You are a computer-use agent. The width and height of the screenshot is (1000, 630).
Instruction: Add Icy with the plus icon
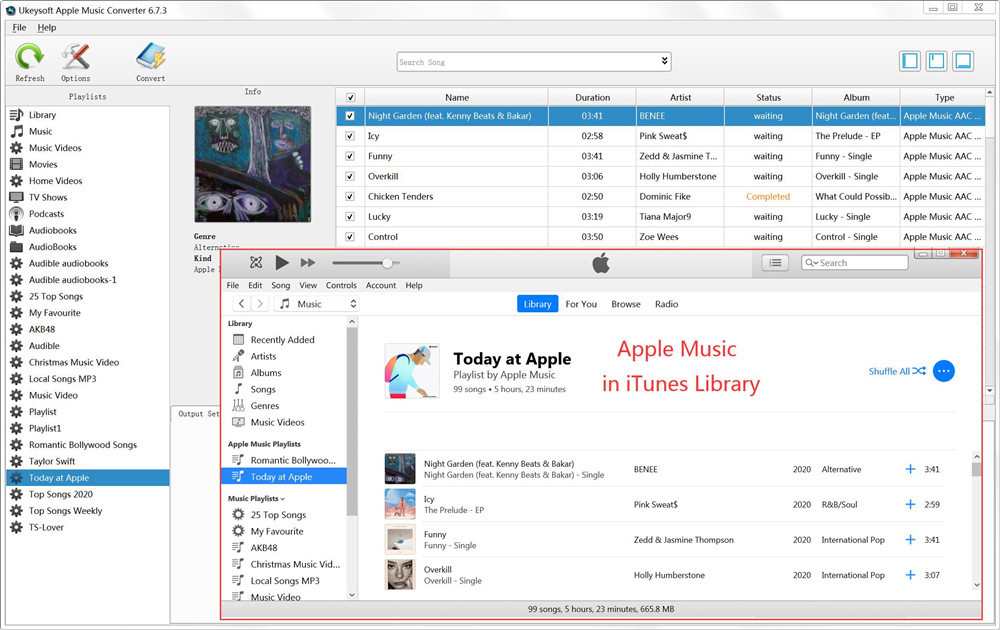(x=910, y=504)
